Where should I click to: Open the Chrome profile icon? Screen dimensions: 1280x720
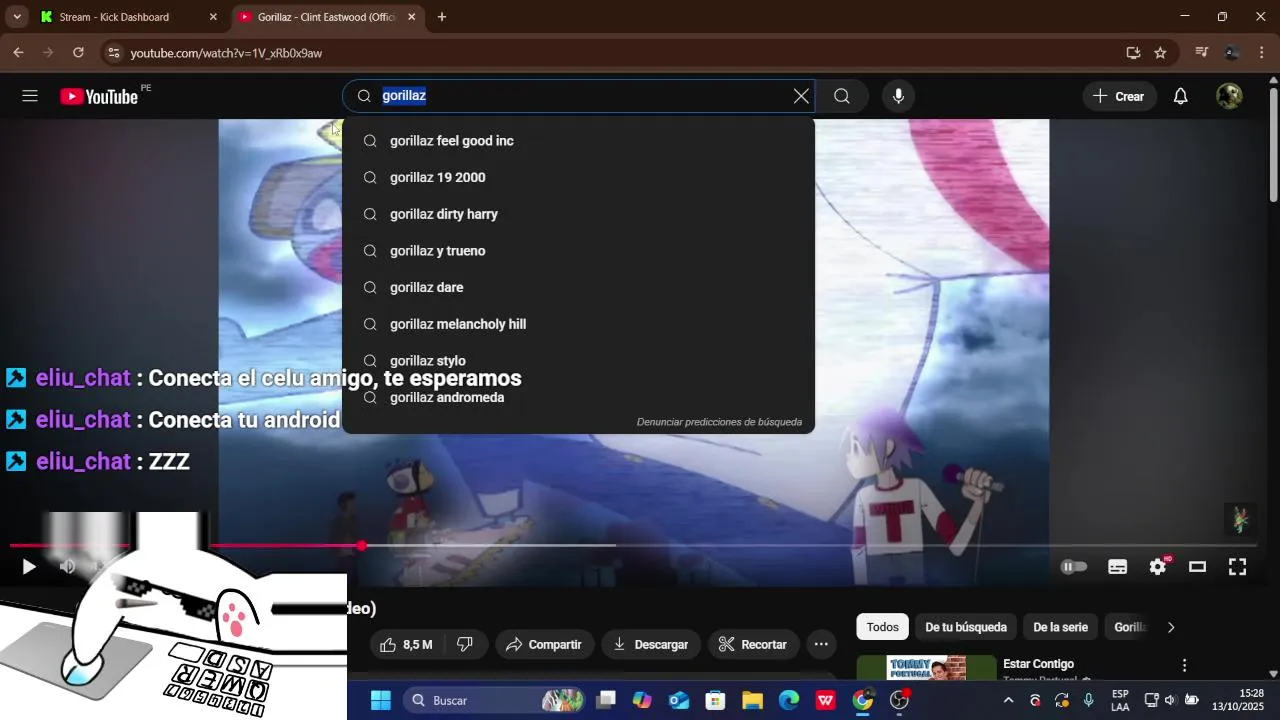pyautogui.click(x=1232, y=53)
